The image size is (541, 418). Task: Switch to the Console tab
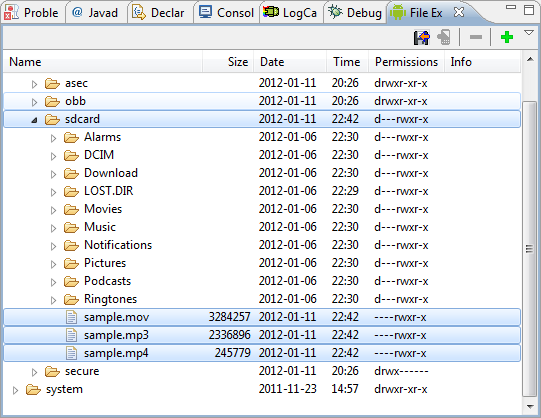pyautogui.click(x=226, y=13)
